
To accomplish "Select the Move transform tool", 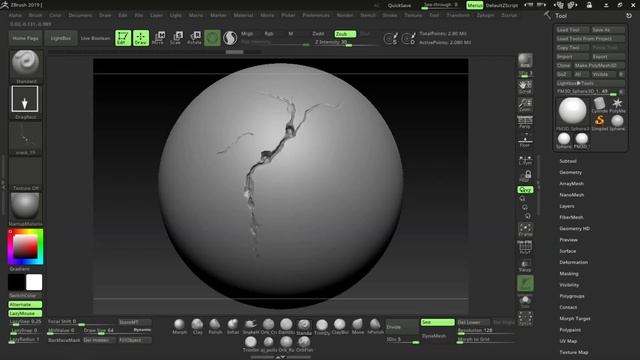I will [158, 38].
